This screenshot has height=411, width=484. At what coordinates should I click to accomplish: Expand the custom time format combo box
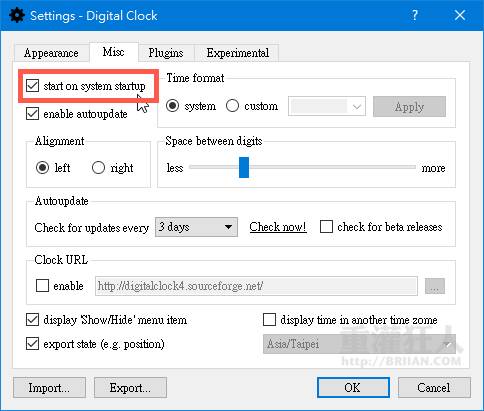click(x=327, y=106)
